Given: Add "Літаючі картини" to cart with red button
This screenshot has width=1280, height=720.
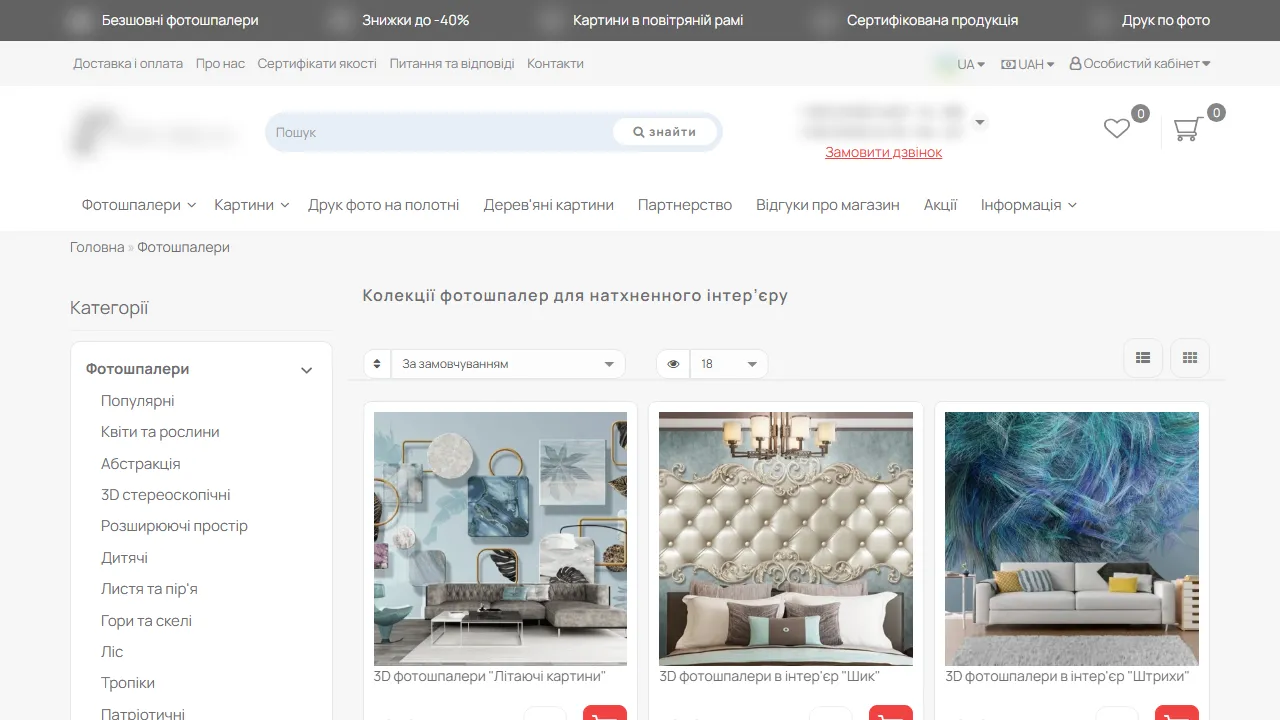Looking at the screenshot, I should click(x=605, y=714).
